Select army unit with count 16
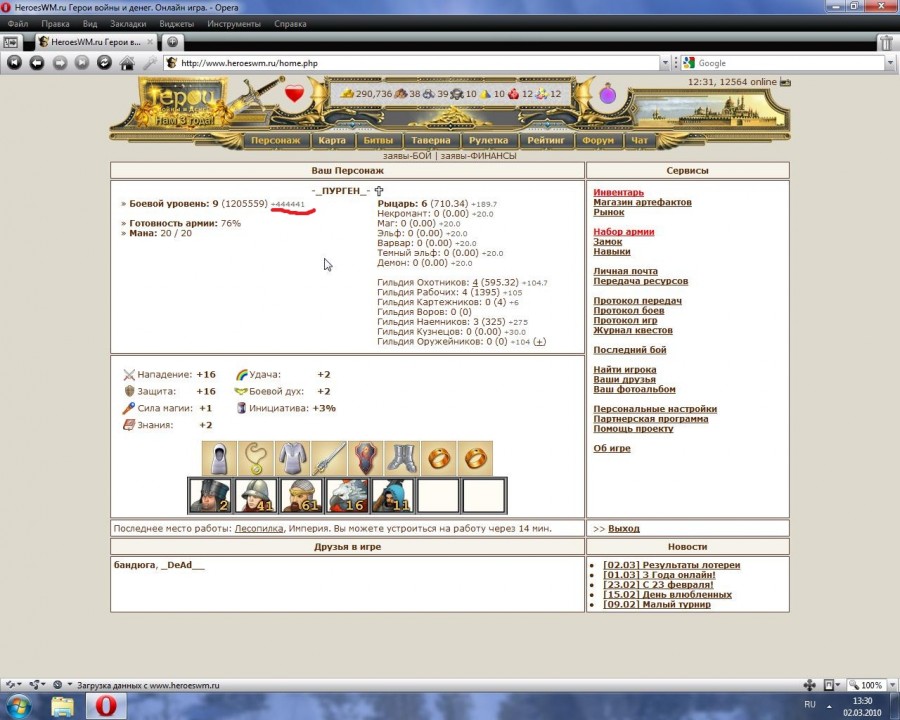The image size is (900, 720). [347, 495]
